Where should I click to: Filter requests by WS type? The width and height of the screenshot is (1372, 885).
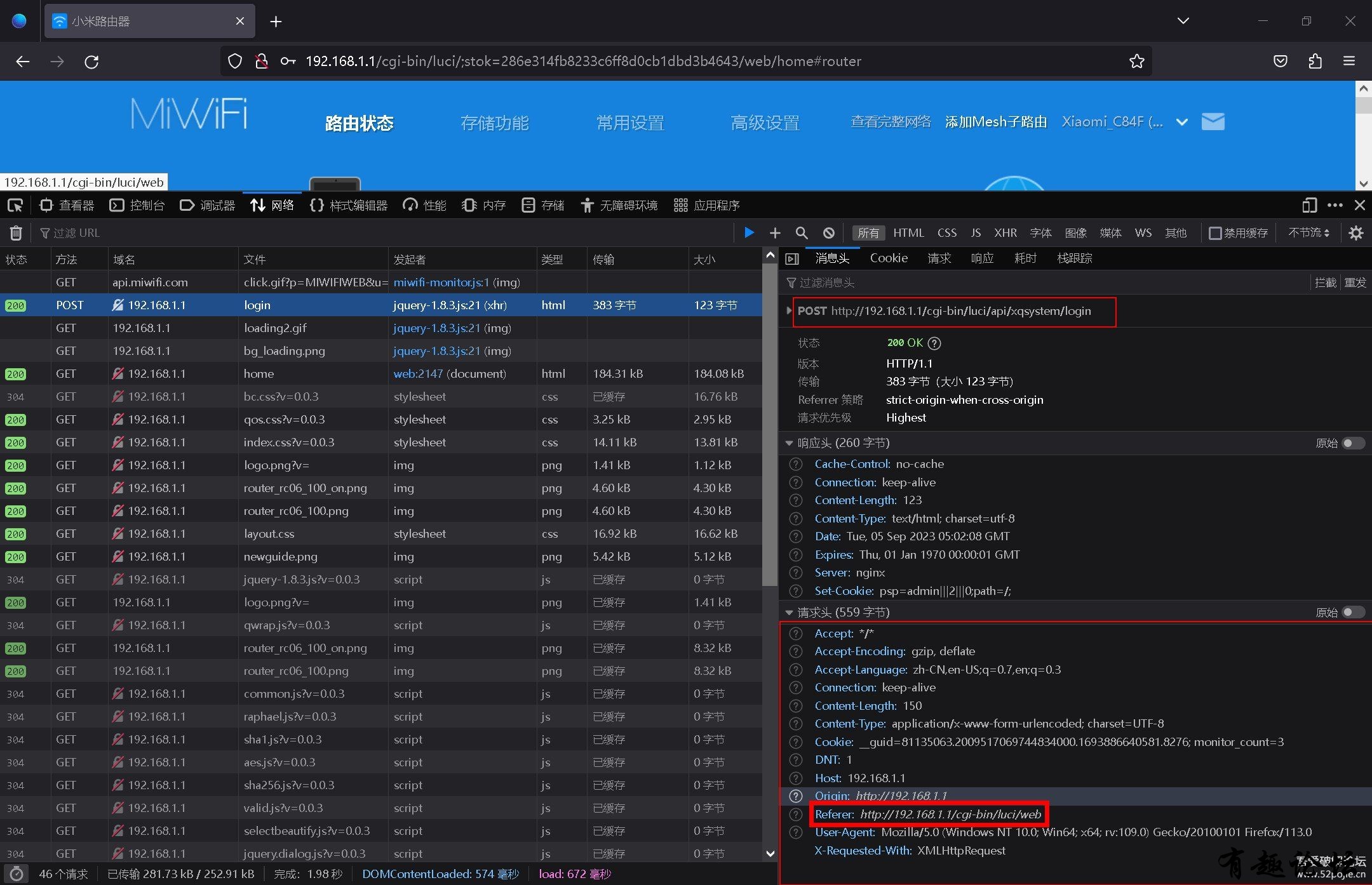pyautogui.click(x=1143, y=233)
